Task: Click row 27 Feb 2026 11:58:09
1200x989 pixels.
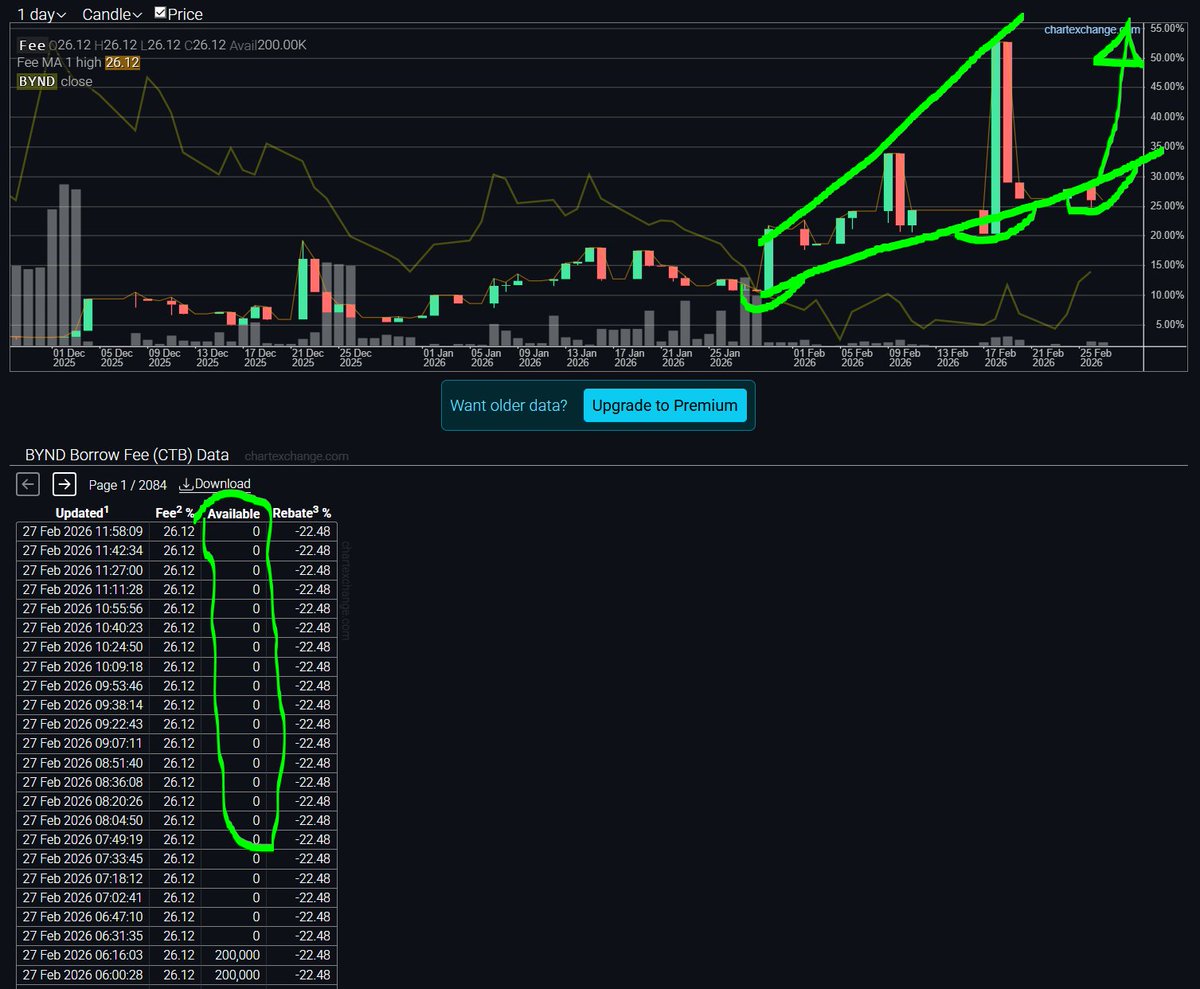Action: pyautogui.click(x=177, y=532)
